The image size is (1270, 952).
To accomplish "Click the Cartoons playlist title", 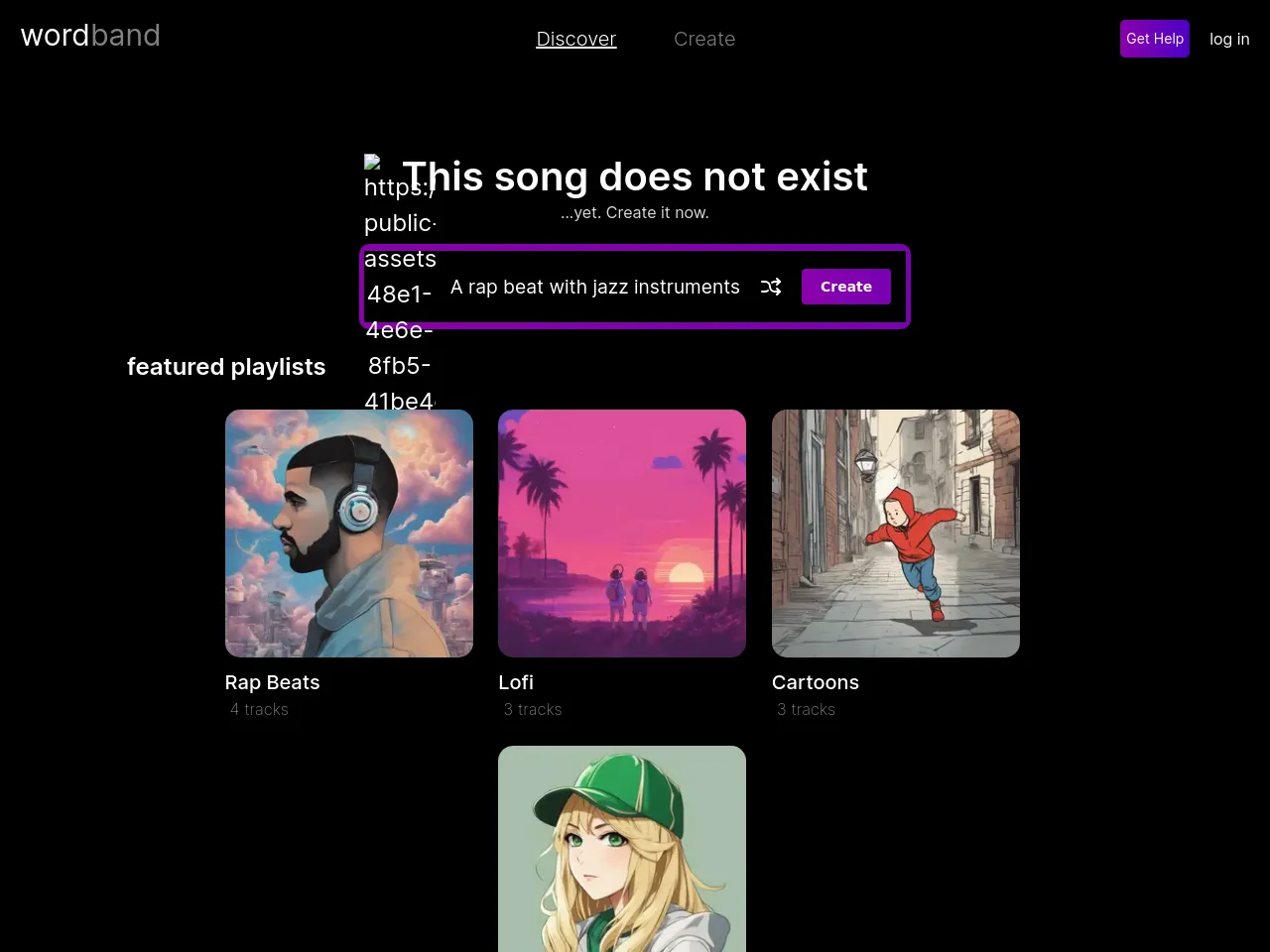I will click(816, 682).
